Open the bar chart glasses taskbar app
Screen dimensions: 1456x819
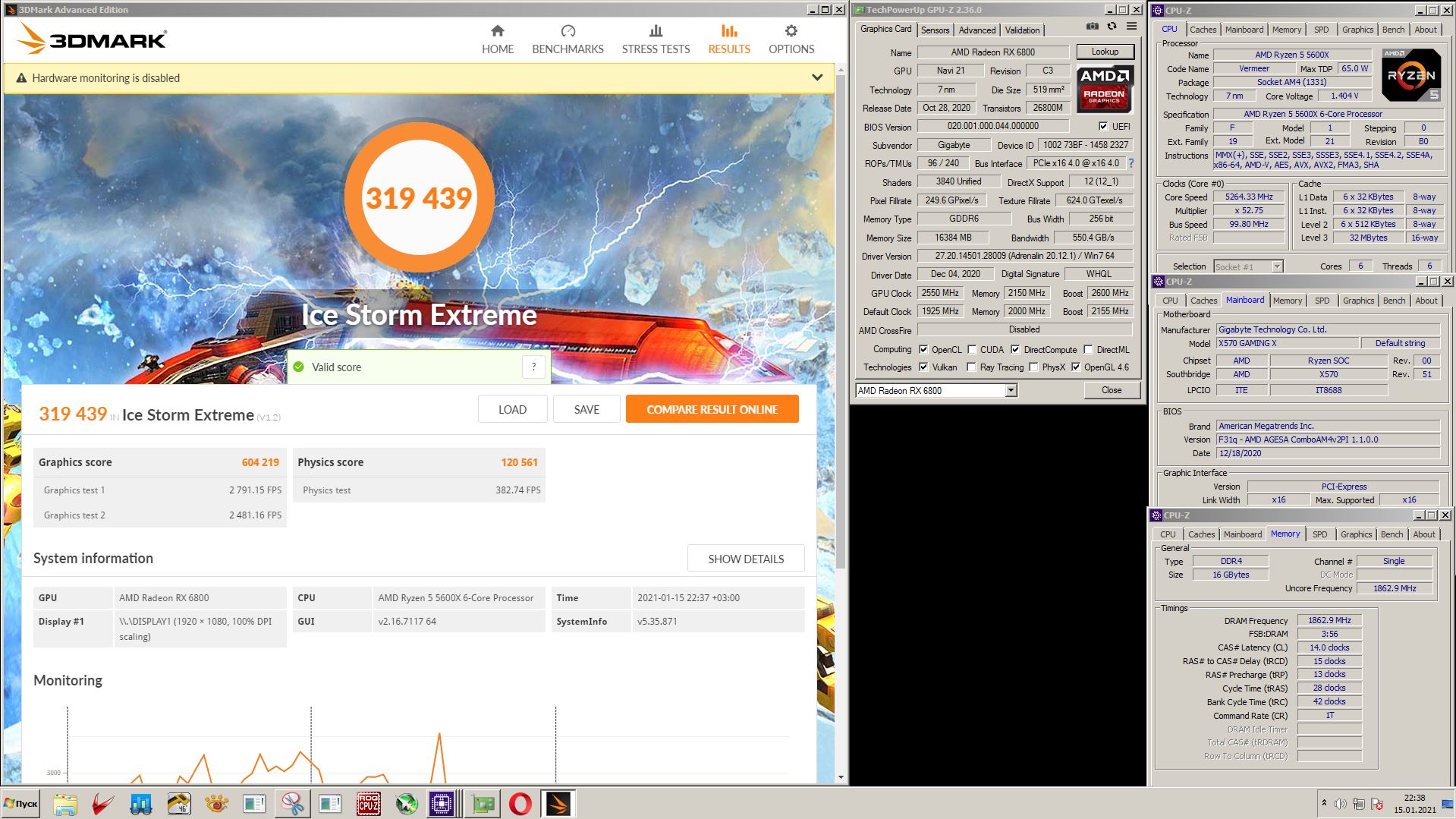pos(141,804)
